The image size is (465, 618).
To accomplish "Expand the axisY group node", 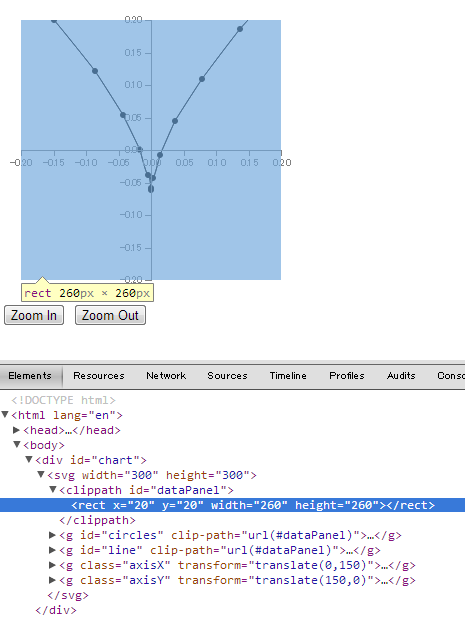I will [52, 580].
